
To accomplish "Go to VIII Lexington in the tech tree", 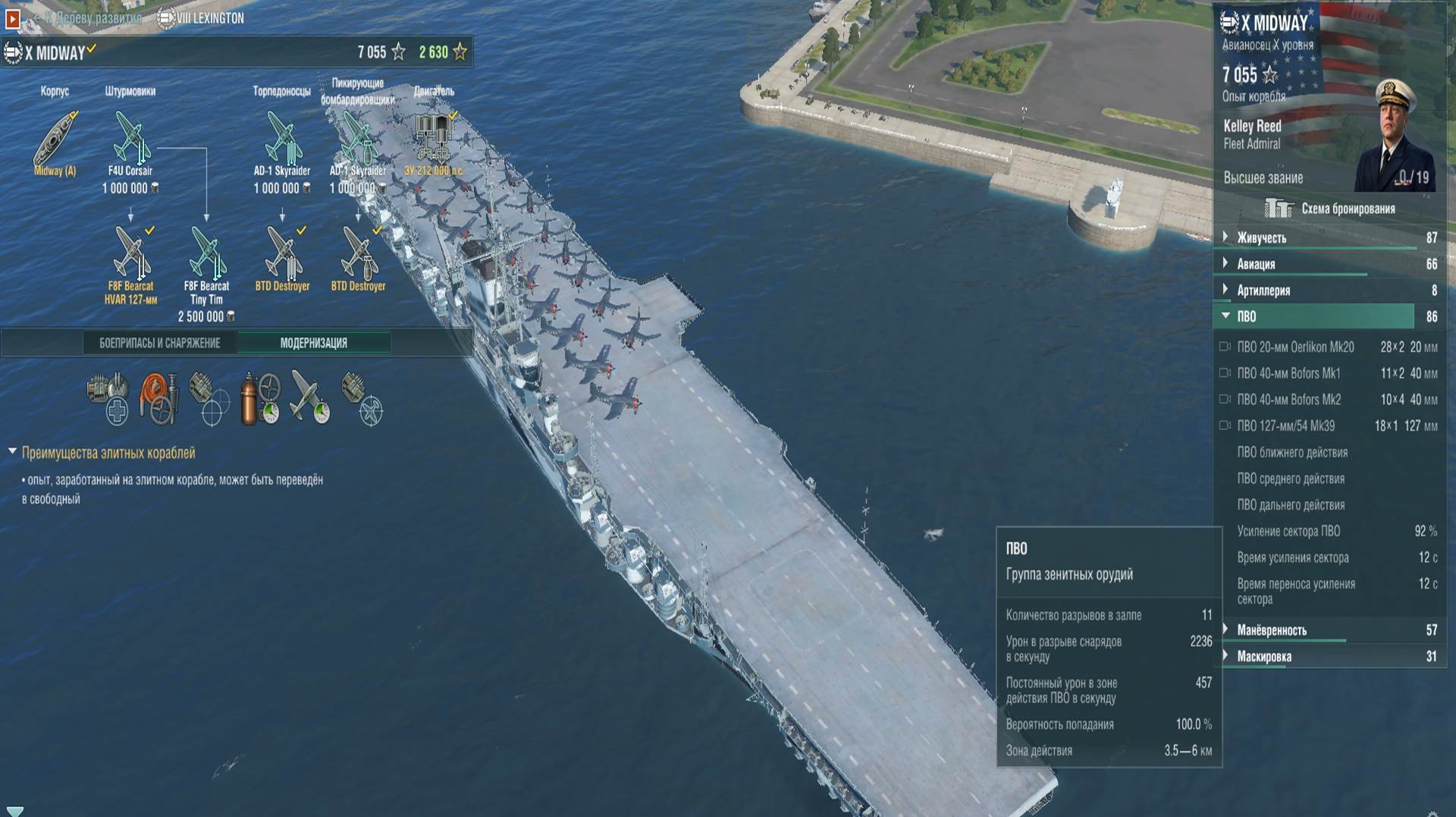I will (201, 17).
